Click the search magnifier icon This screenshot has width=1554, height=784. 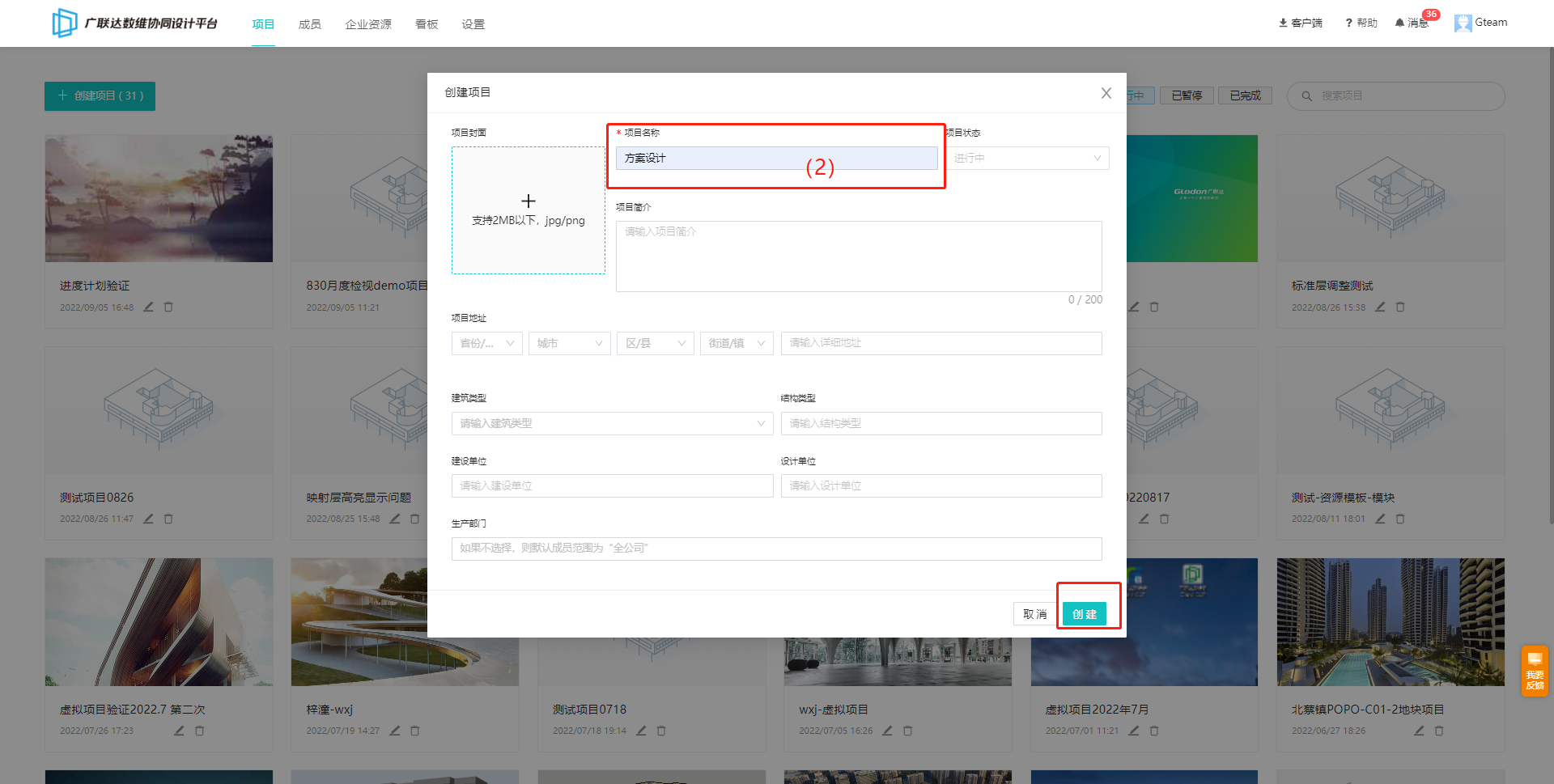click(x=1306, y=96)
